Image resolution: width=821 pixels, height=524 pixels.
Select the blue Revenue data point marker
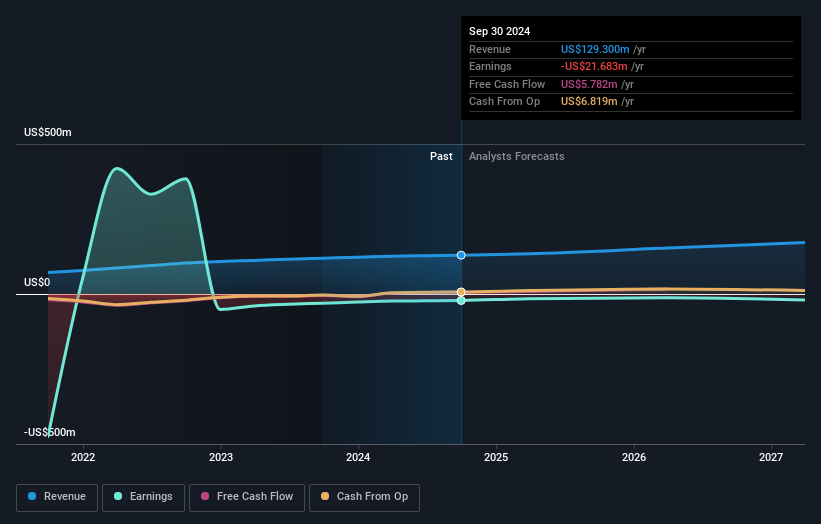coord(461,255)
